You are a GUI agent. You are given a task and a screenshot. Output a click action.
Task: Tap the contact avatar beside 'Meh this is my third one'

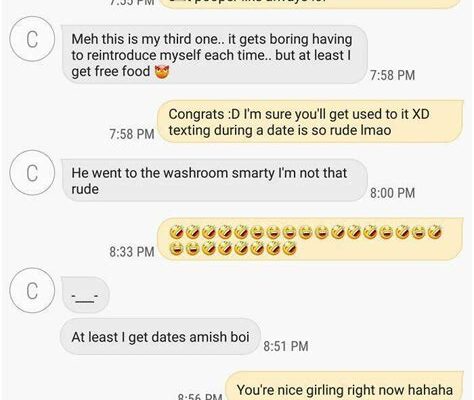(32, 39)
